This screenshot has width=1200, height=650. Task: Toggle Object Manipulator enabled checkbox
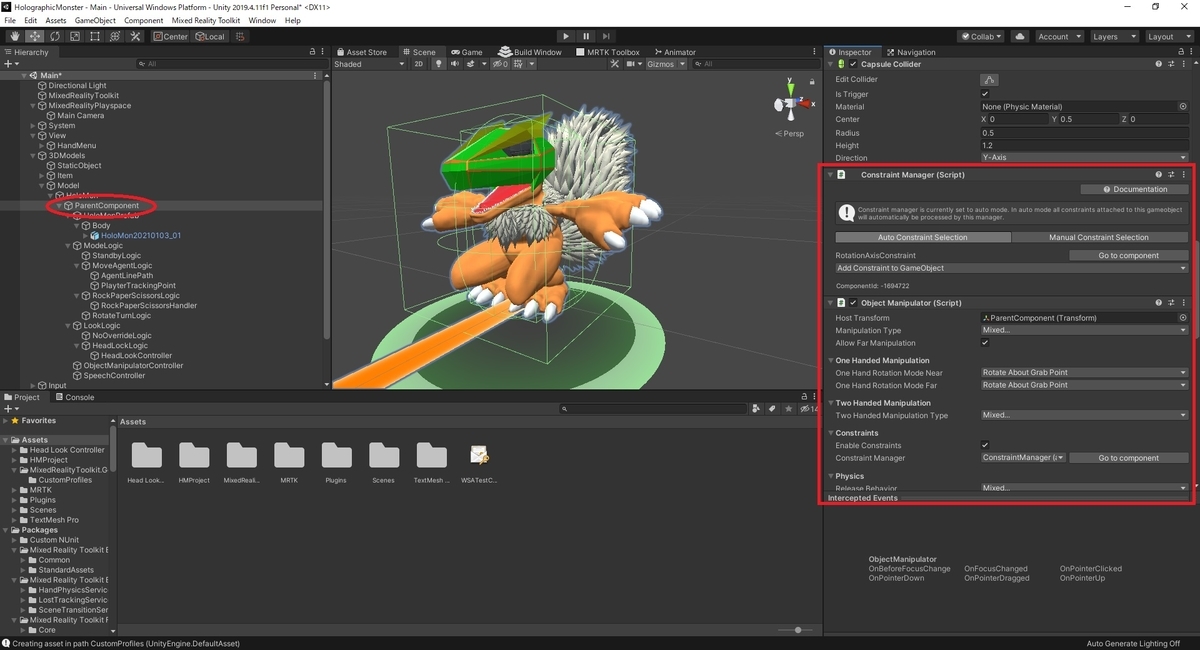pyautogui.click(x=853, y=303)
